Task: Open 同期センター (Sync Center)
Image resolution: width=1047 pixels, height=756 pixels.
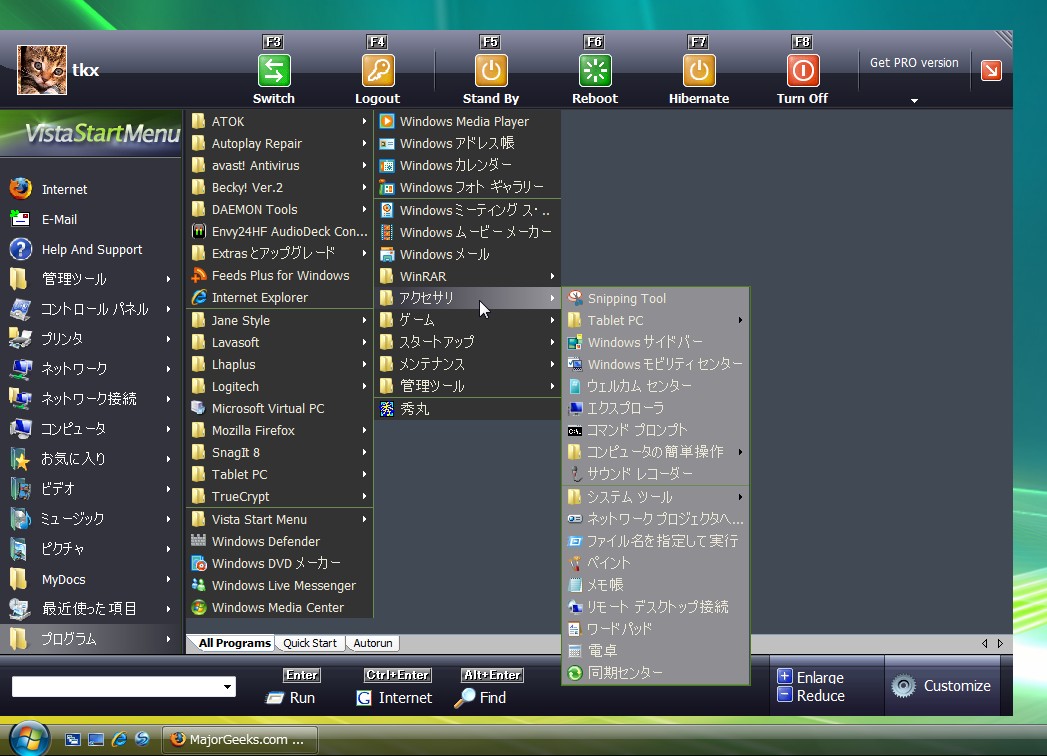Action: pyautogui.click(x=656, y=673)
